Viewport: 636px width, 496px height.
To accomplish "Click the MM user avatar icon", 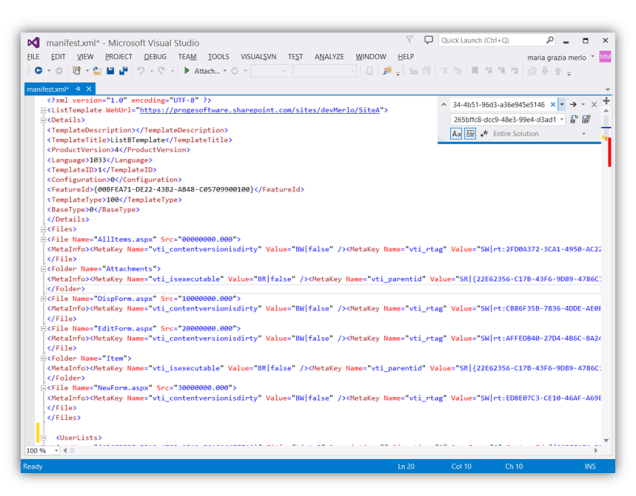I will click(x=605, y=57).
